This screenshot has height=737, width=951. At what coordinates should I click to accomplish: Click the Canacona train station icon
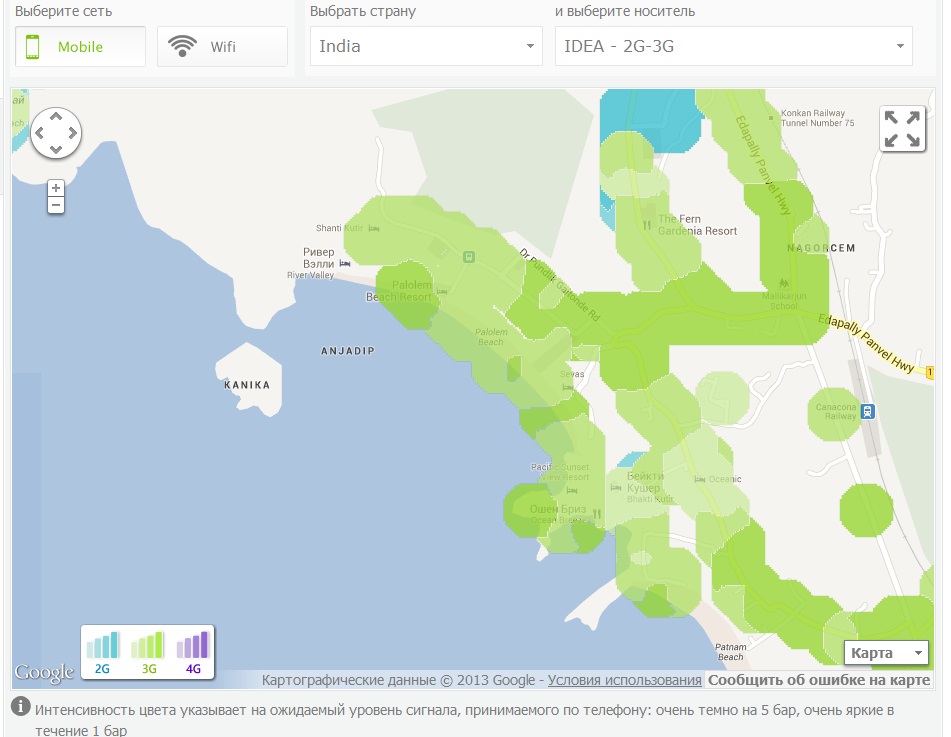(868, 410)
